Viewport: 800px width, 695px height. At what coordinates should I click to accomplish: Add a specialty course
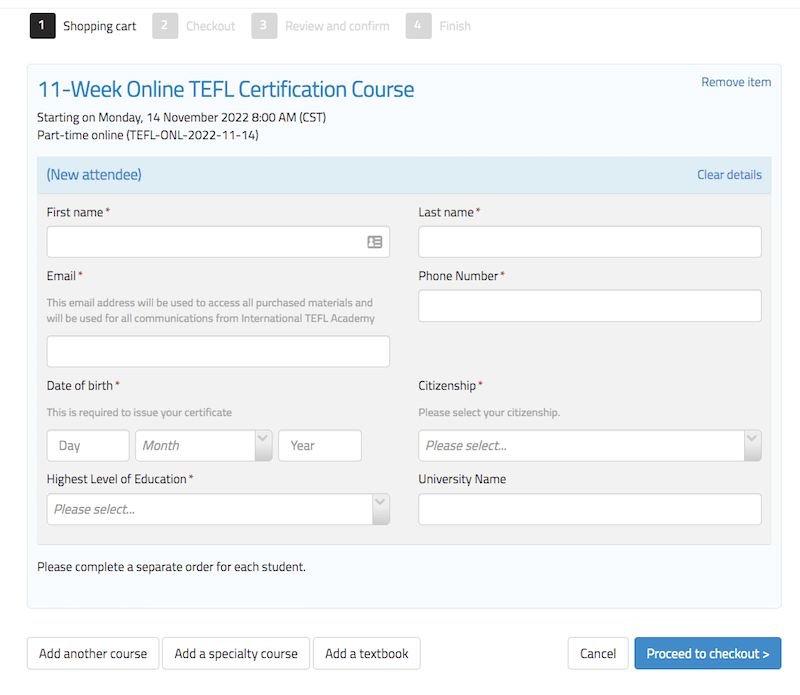click(235, 653)
